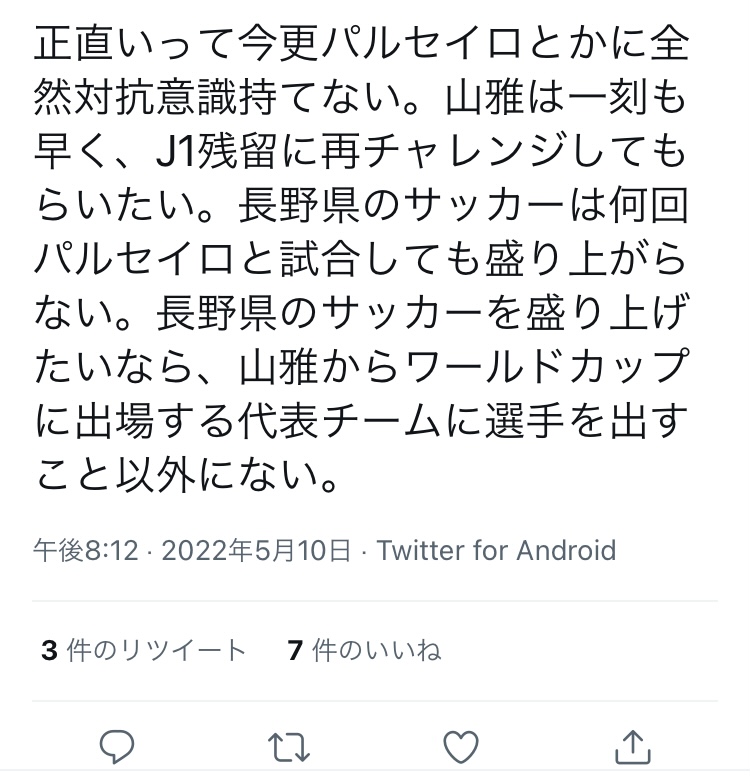Tap the retweet arrows icon

(x=289, y=747)
